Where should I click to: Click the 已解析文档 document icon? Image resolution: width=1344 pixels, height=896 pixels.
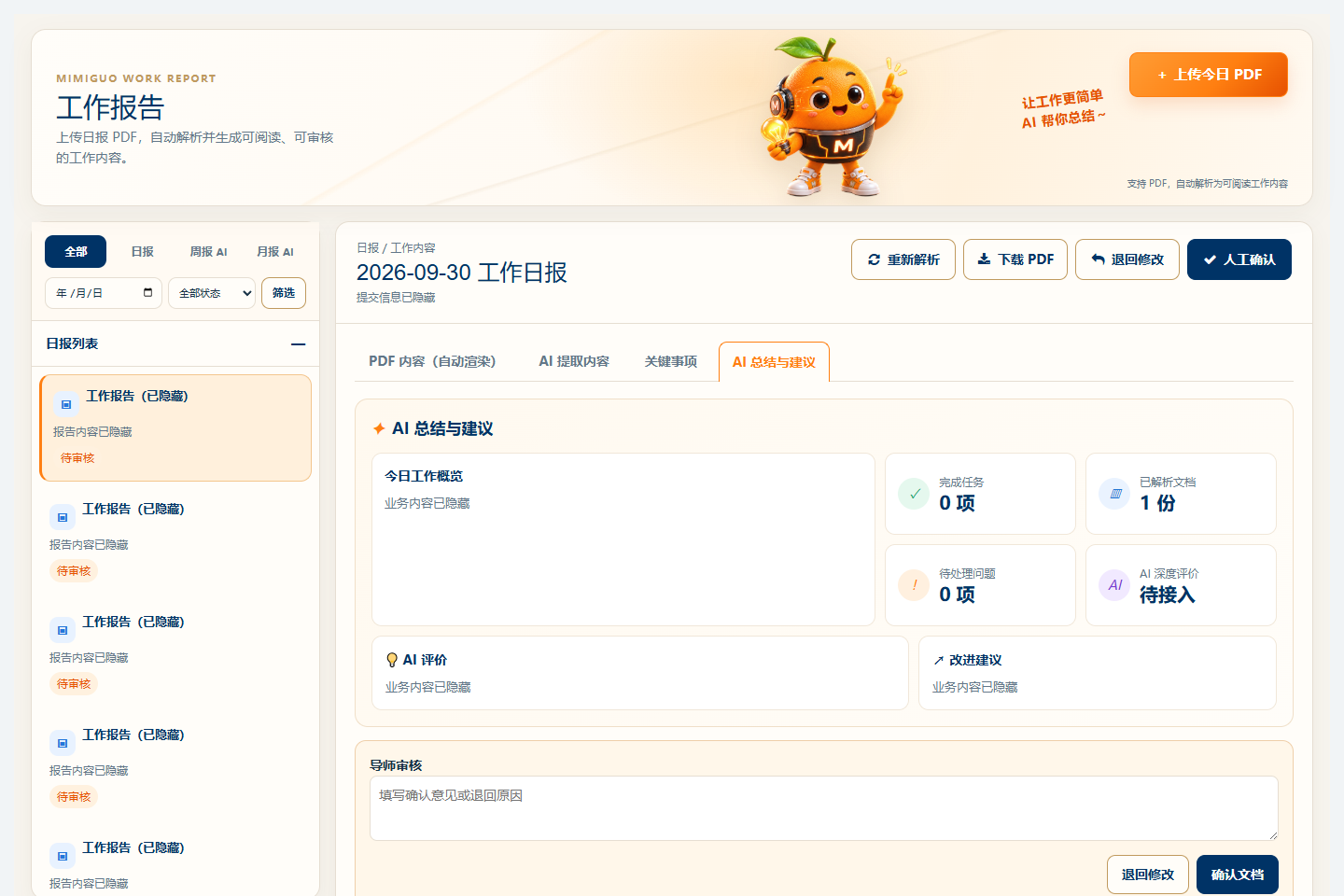(x=1114, y=494)
